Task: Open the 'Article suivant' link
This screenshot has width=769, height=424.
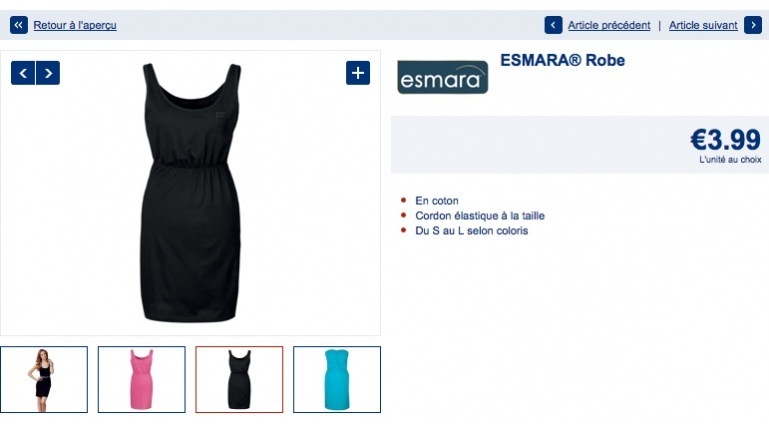Action: pos(703,25)
